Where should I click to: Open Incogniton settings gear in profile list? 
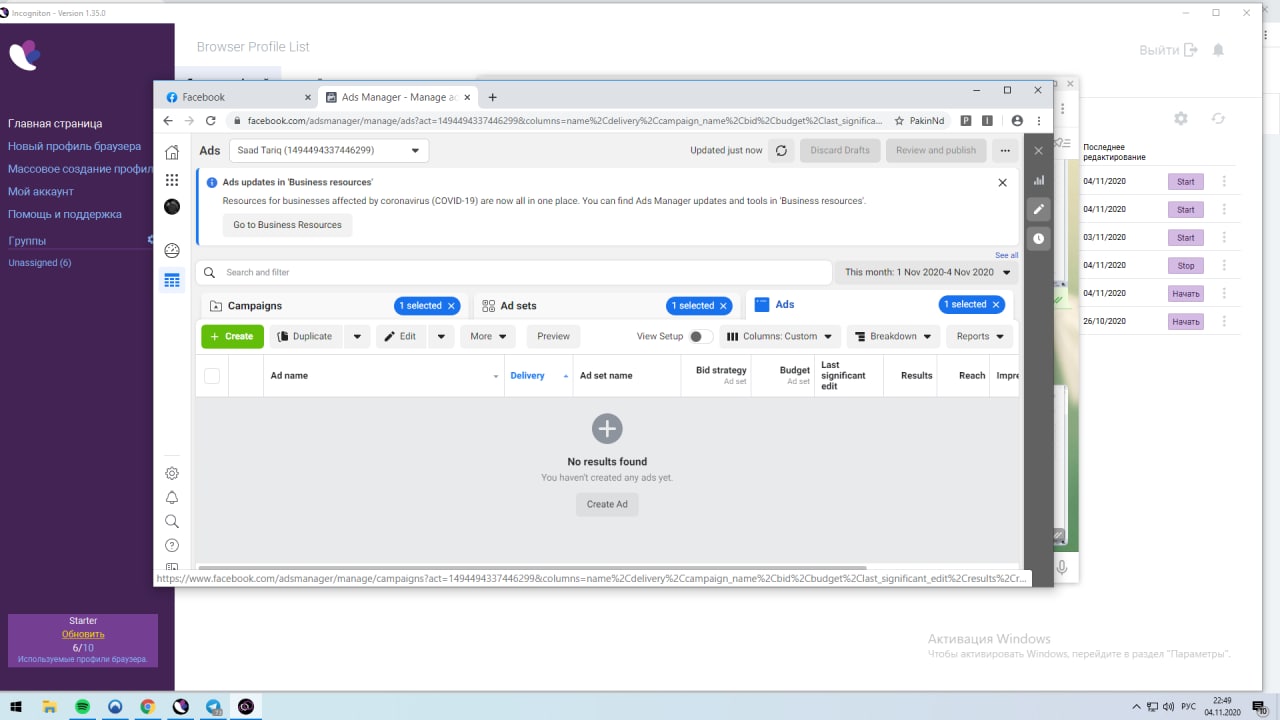click(x=1181, y=118)
